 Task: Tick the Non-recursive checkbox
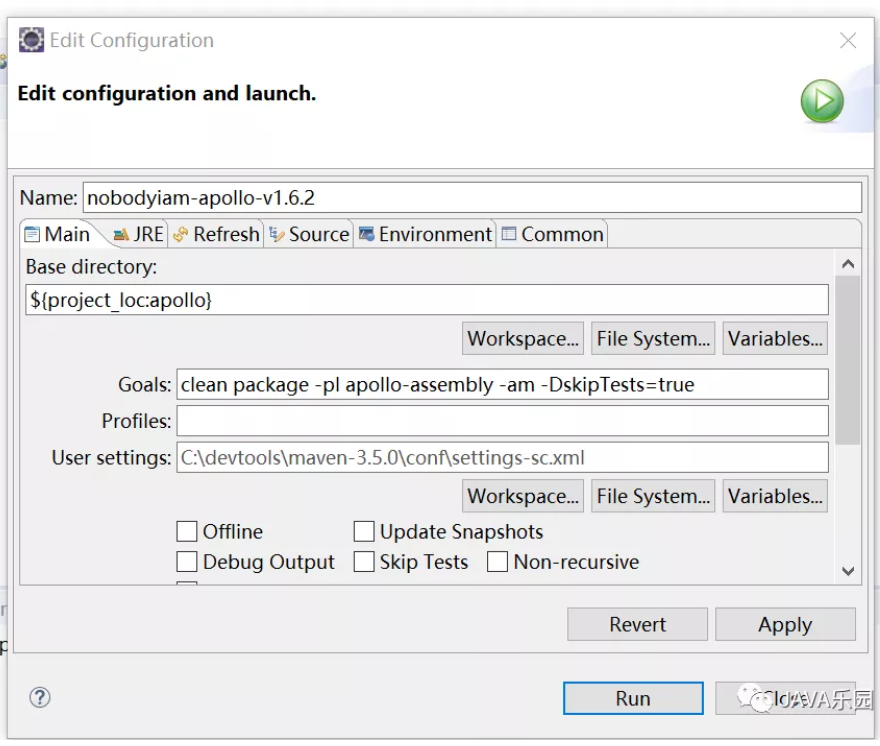click(498, 562)
